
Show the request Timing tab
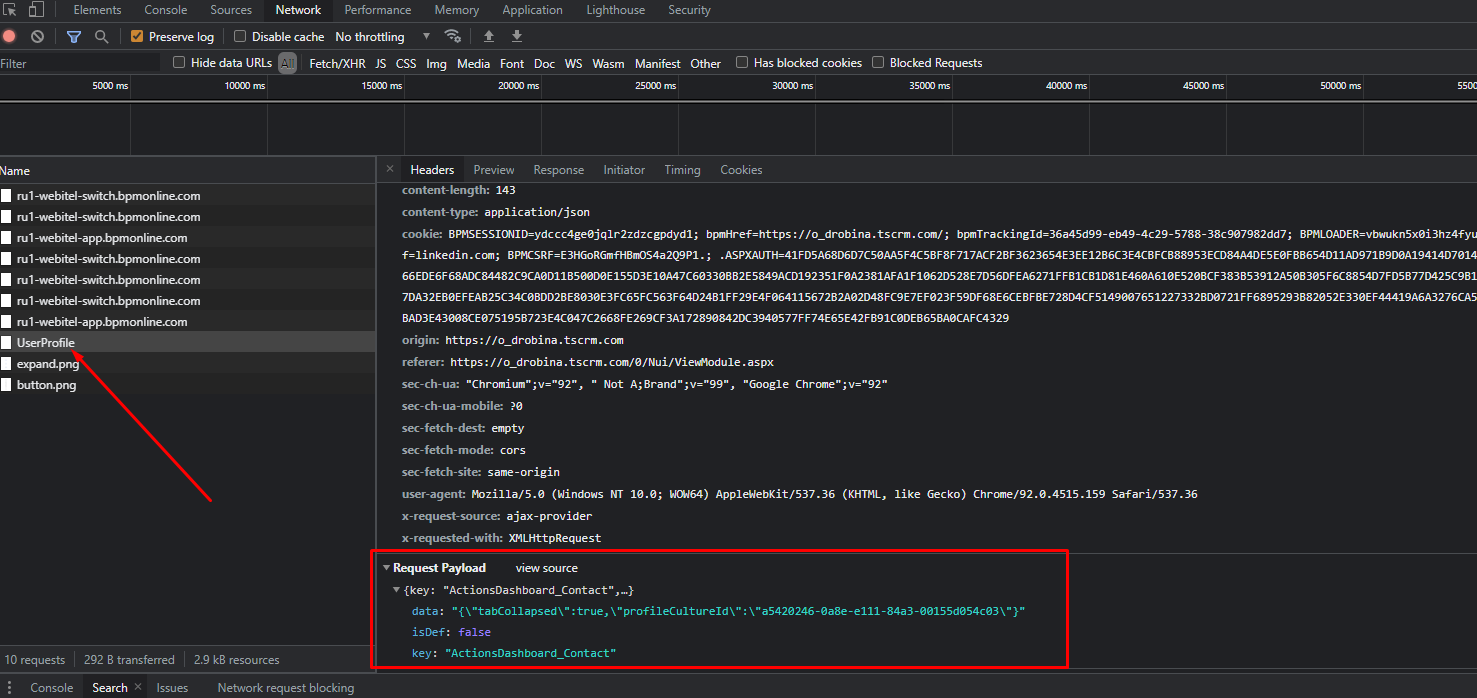coord(682,170)
